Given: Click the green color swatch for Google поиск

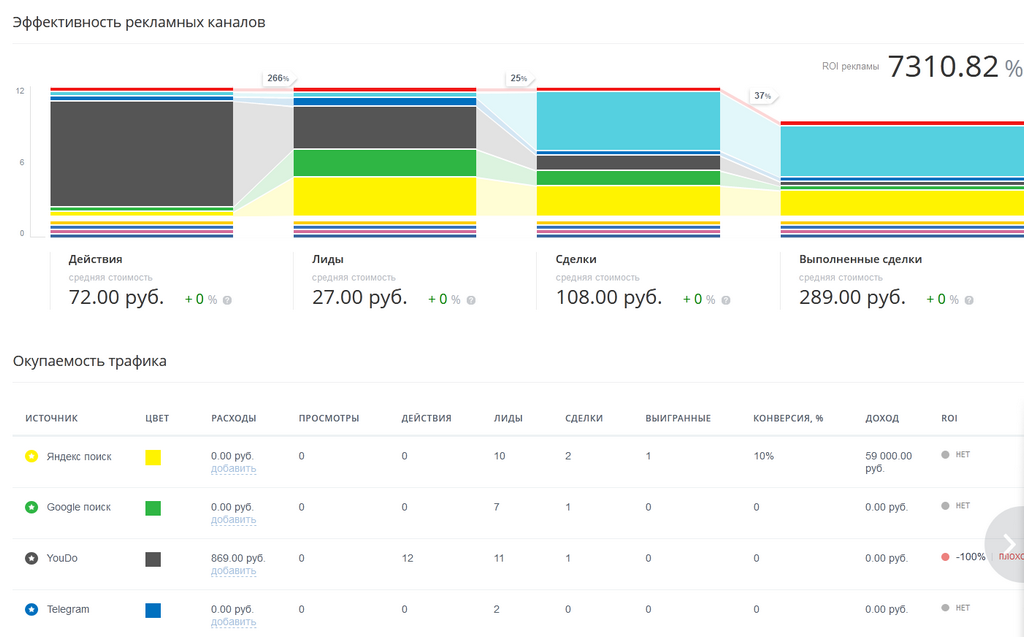Looking at the screenshot, I should point(153,508).
